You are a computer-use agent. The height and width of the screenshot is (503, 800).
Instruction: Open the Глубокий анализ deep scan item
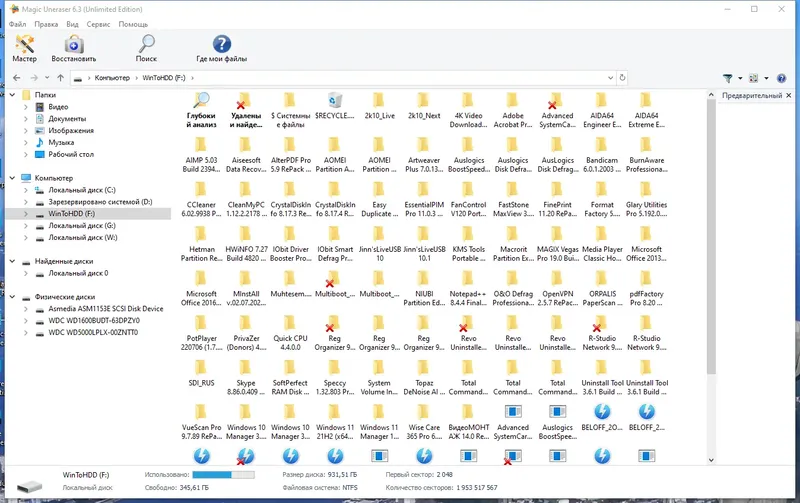point(202,110)
